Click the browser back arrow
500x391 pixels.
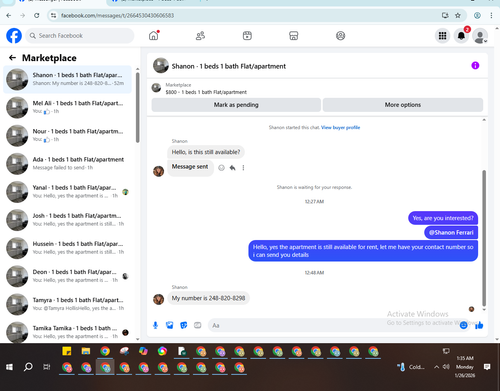(x=9, y=15)
